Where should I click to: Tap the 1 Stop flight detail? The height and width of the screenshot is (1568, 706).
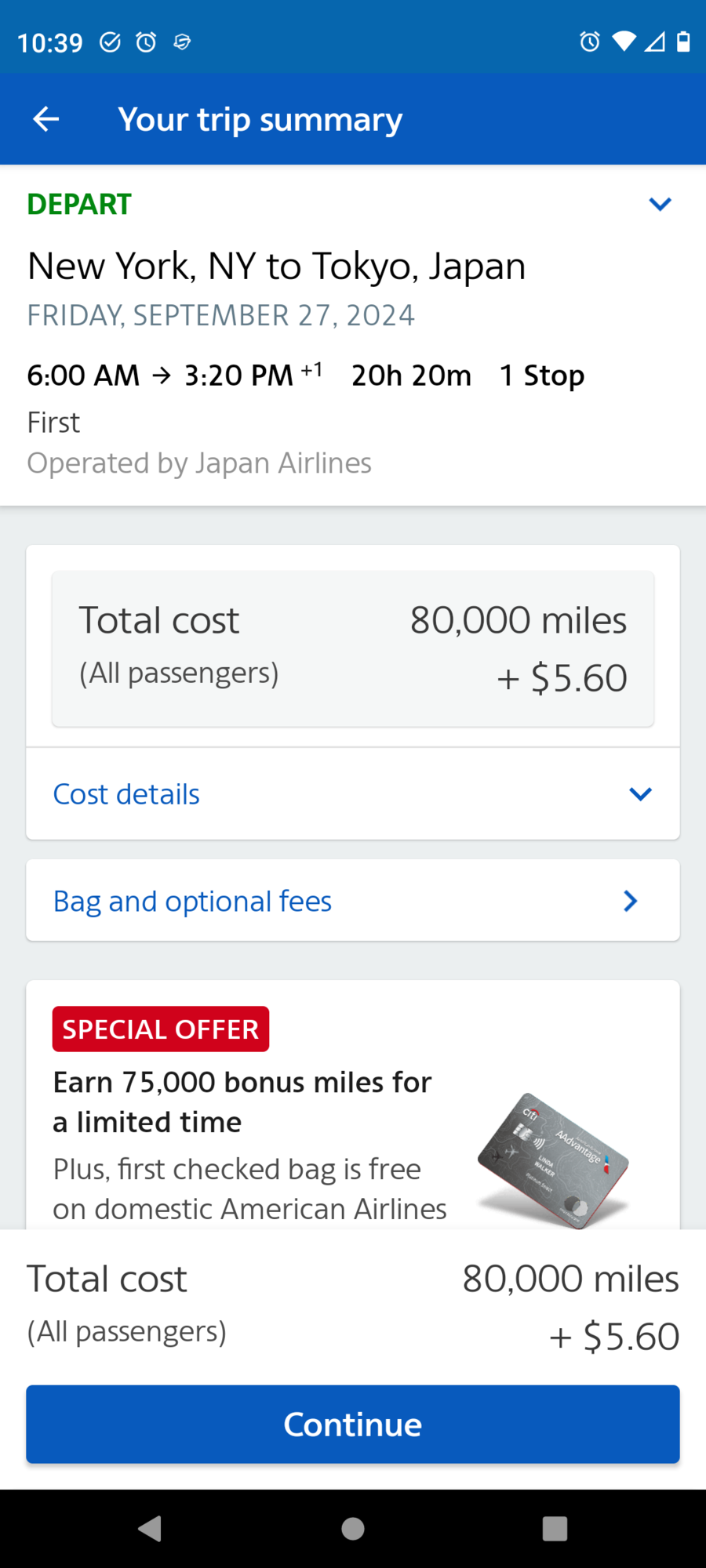542,376
